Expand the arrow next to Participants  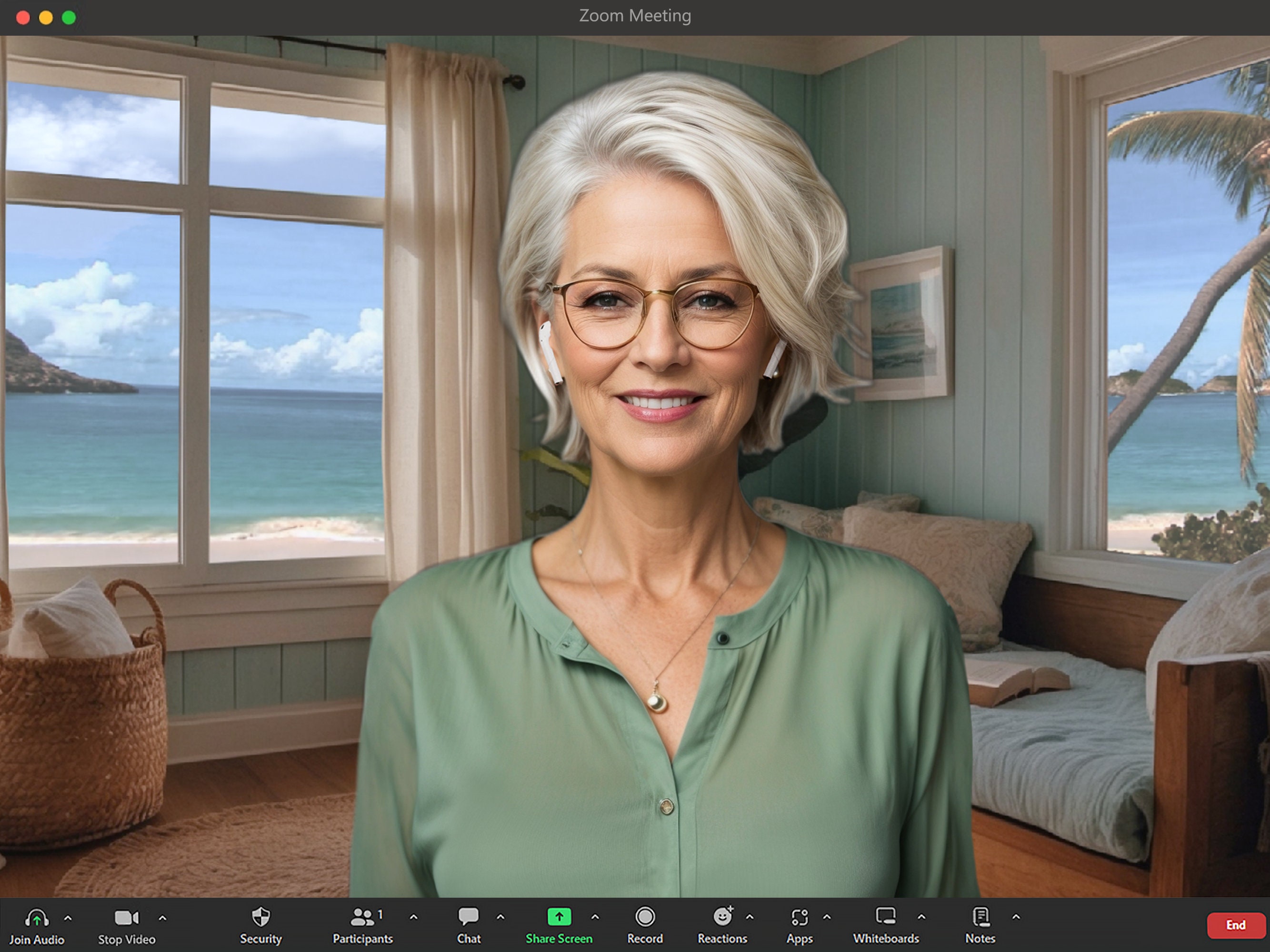pos(413,917)
